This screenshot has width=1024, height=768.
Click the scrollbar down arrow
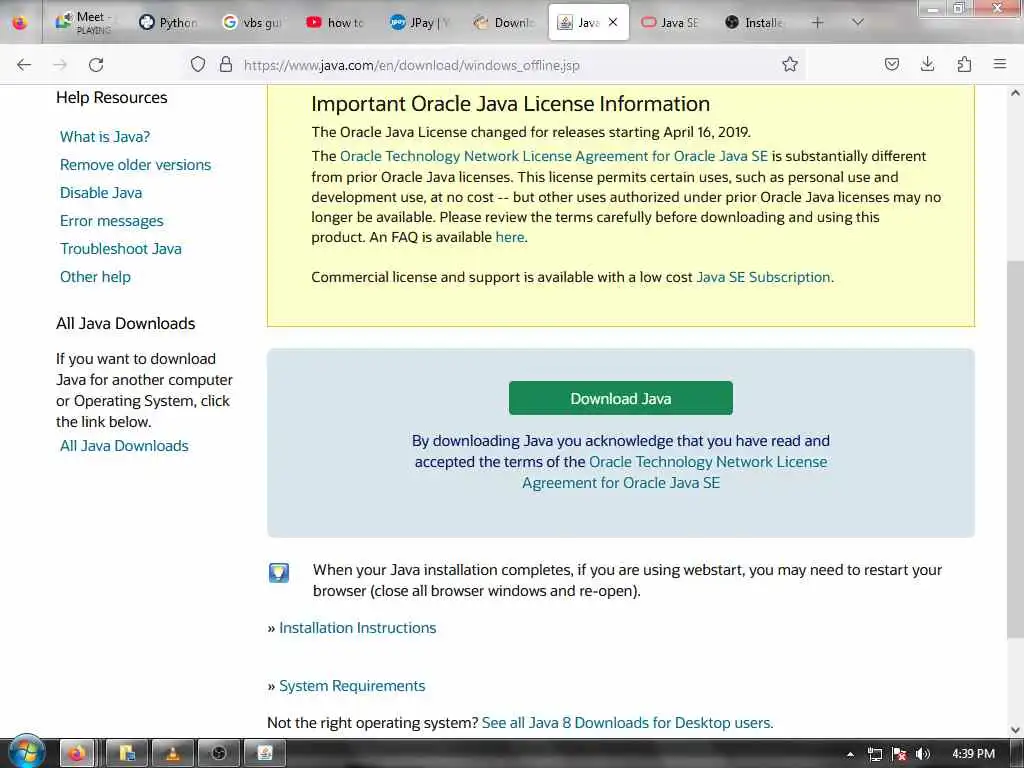(x=1015, y=729)
